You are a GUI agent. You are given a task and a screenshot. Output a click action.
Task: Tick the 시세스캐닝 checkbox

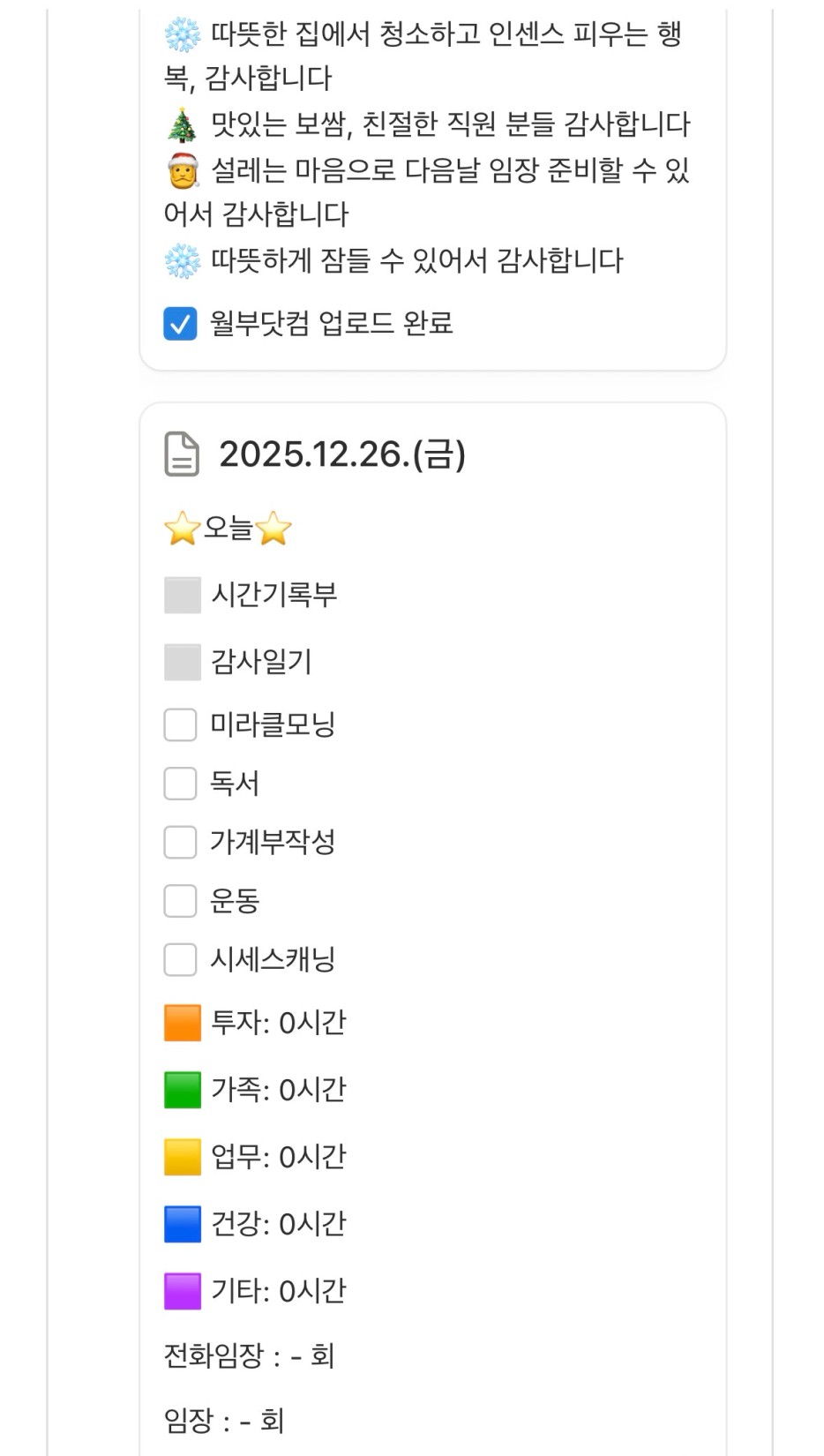point(181,959)
